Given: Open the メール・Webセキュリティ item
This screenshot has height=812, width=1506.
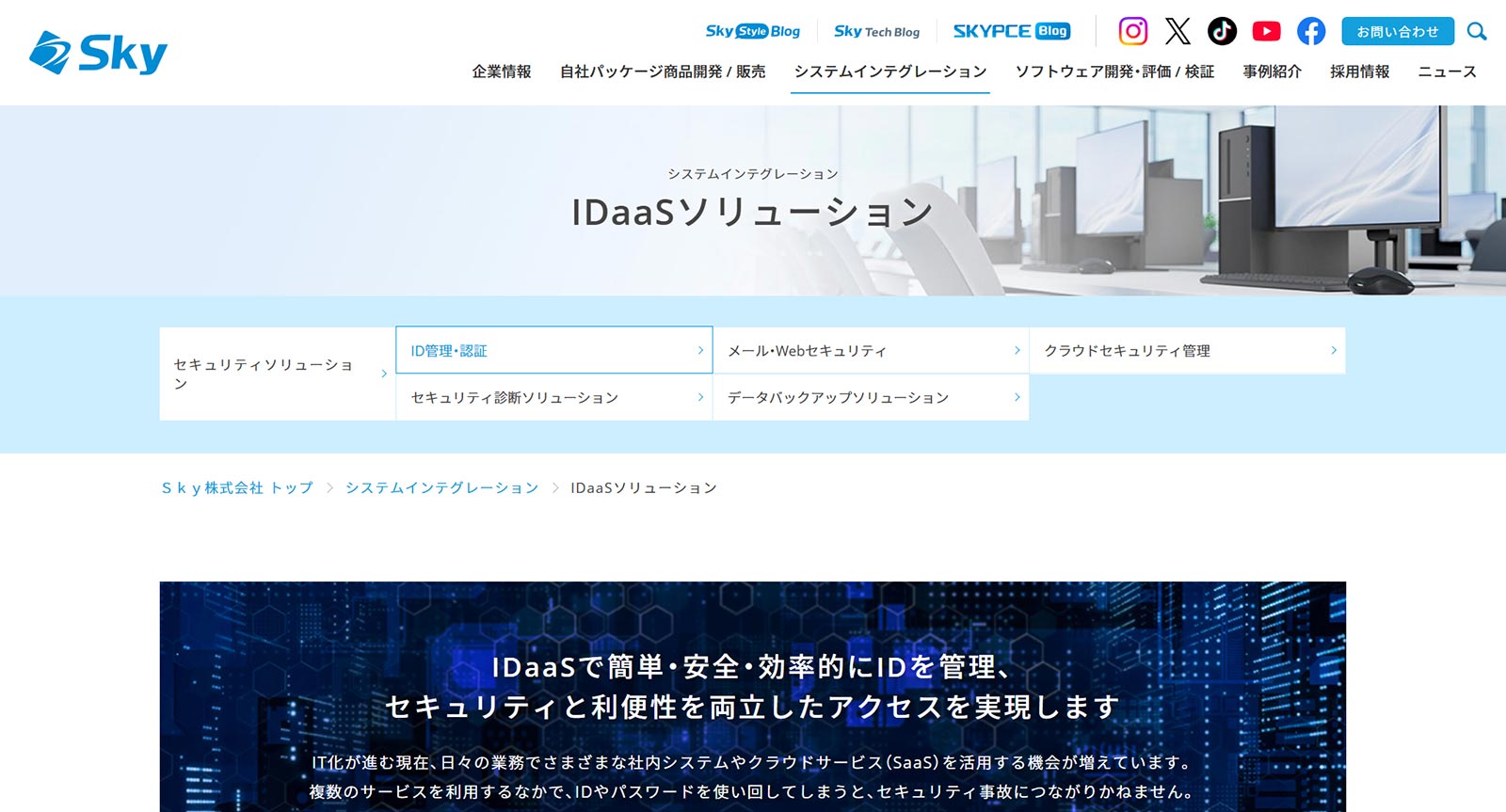Looking at the screenshot, I should pos(871,350).
